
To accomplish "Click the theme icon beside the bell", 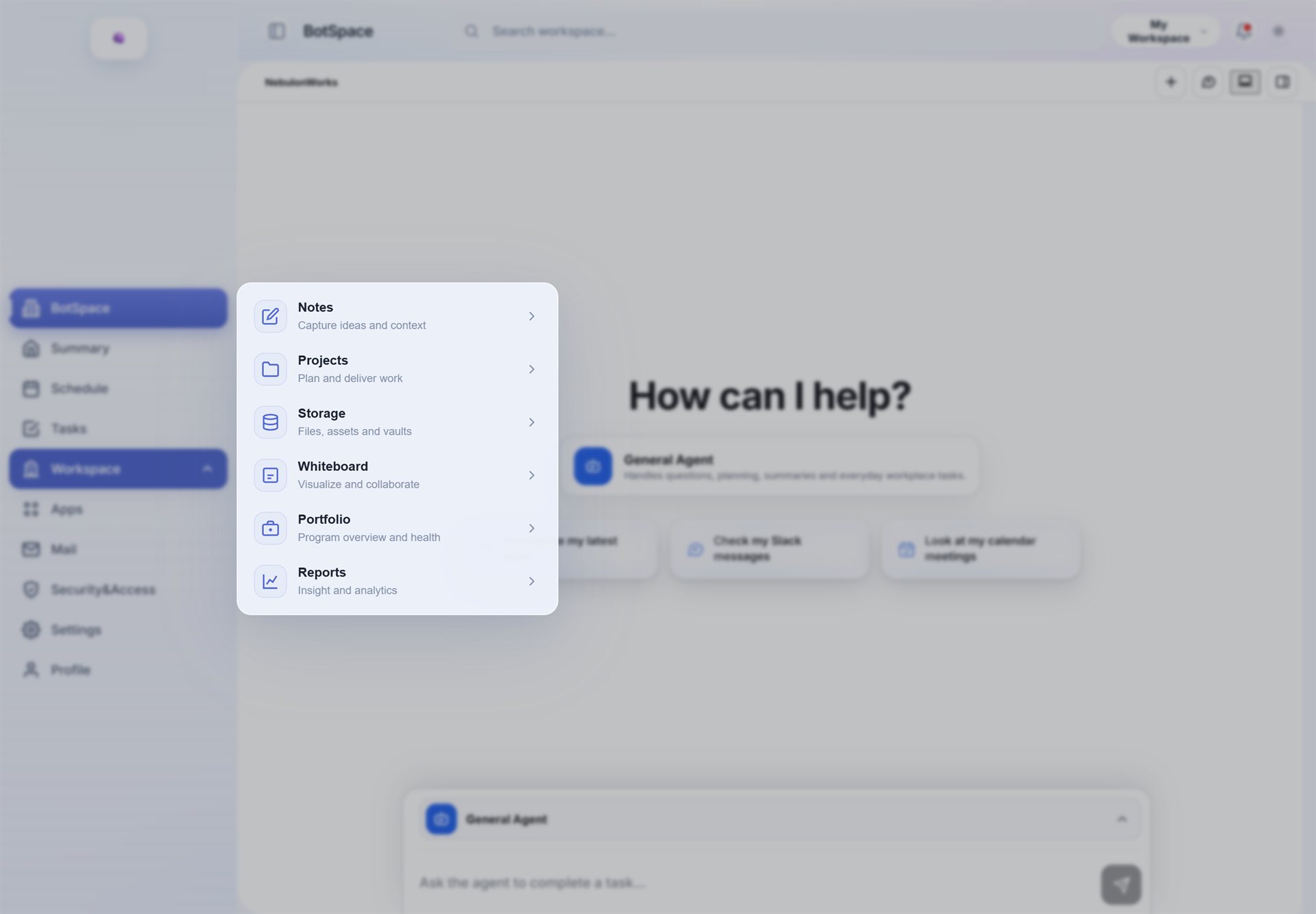I will [x=1278, y=31].
